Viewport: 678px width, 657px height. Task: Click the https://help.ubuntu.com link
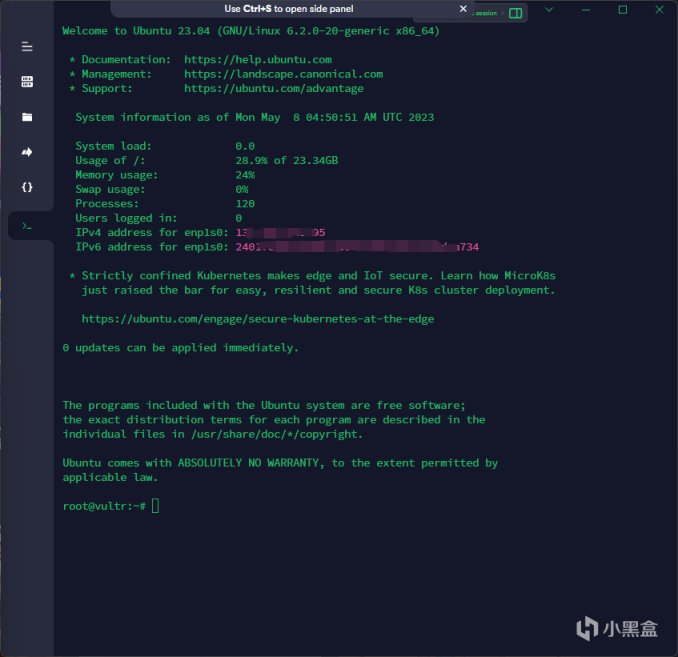(258, 60)
